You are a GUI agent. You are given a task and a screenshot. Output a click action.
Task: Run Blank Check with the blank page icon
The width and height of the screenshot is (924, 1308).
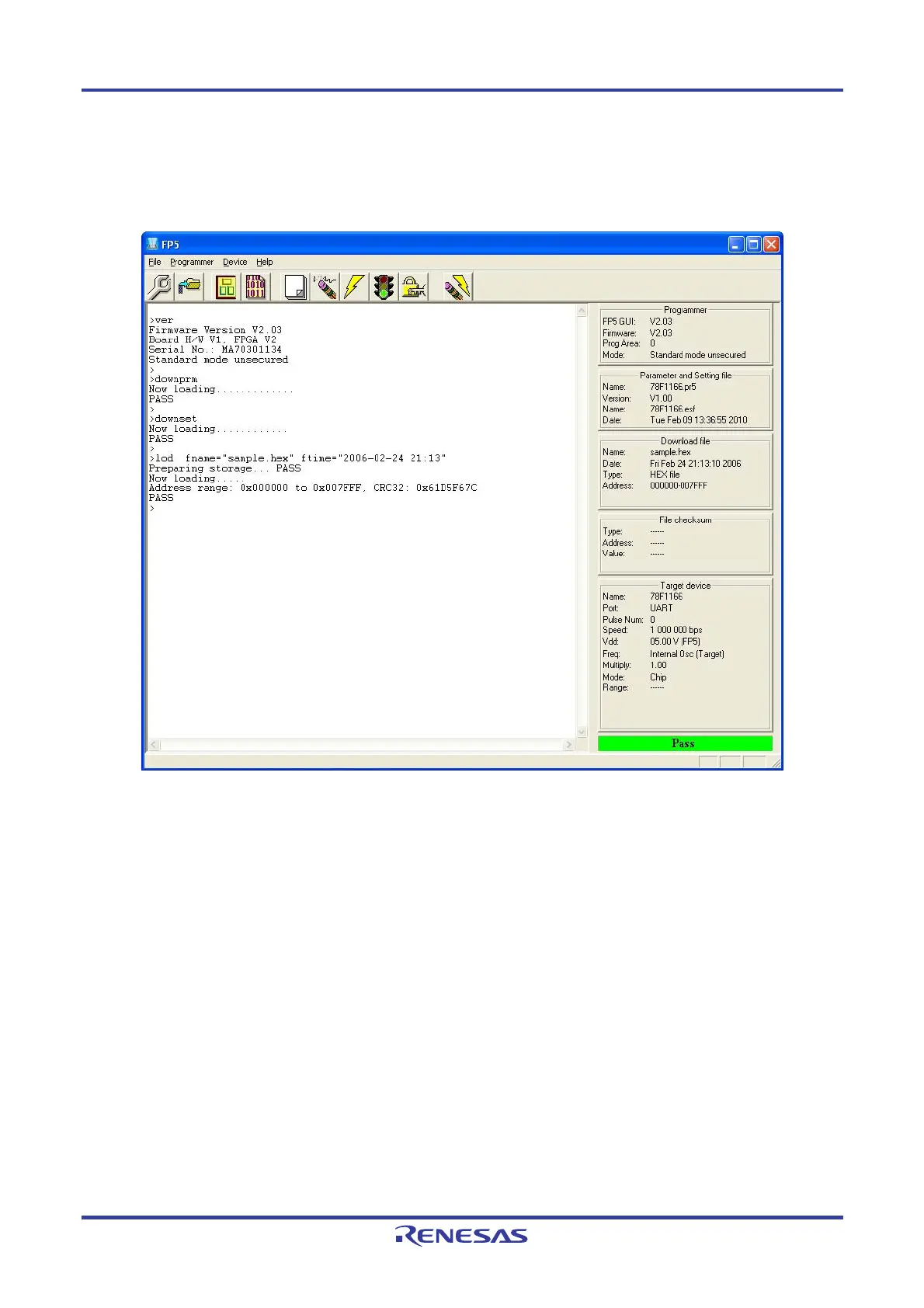[x=295, y=287]
